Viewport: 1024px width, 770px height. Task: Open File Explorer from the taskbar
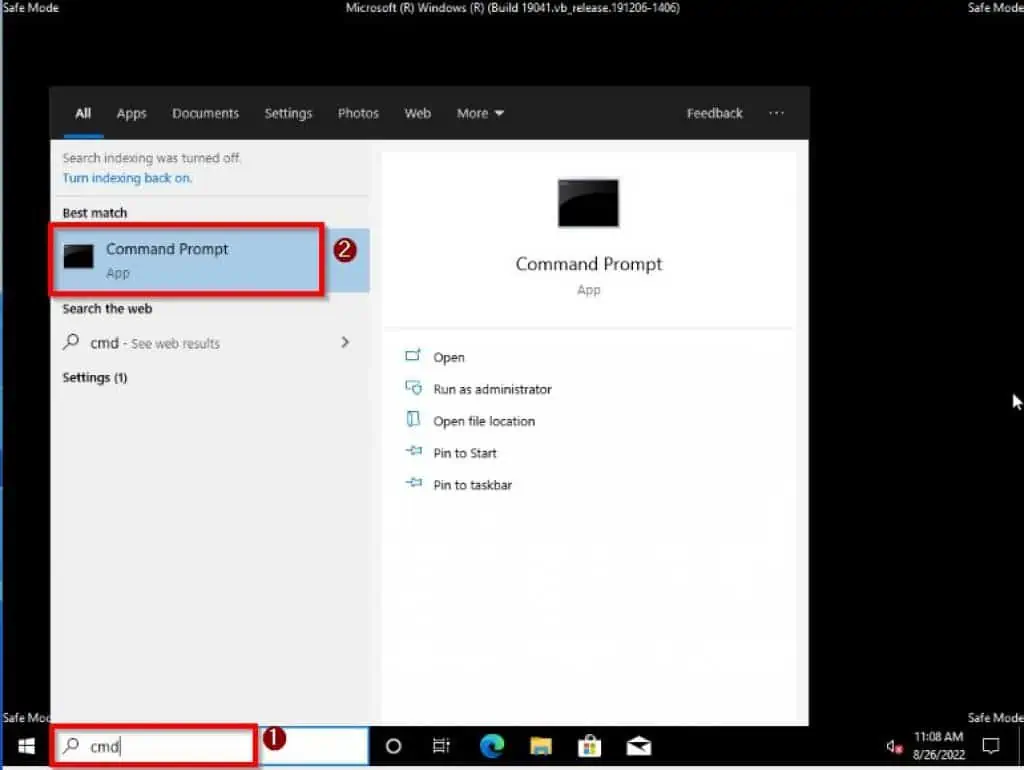point(541,745)
